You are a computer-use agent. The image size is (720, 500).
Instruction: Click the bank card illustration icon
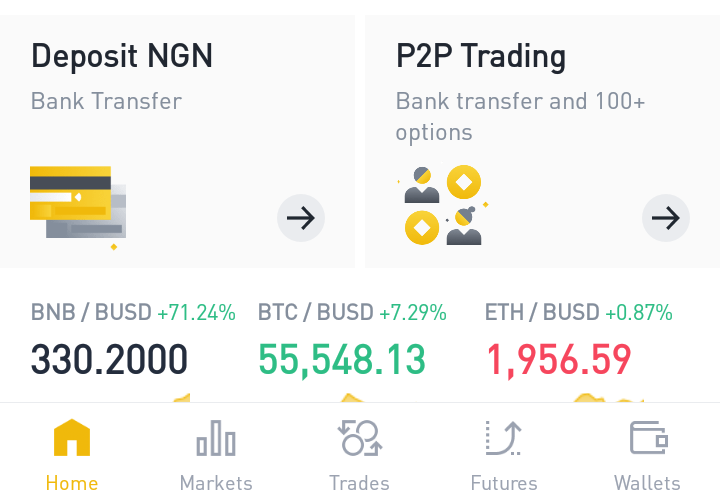(77, 206)
